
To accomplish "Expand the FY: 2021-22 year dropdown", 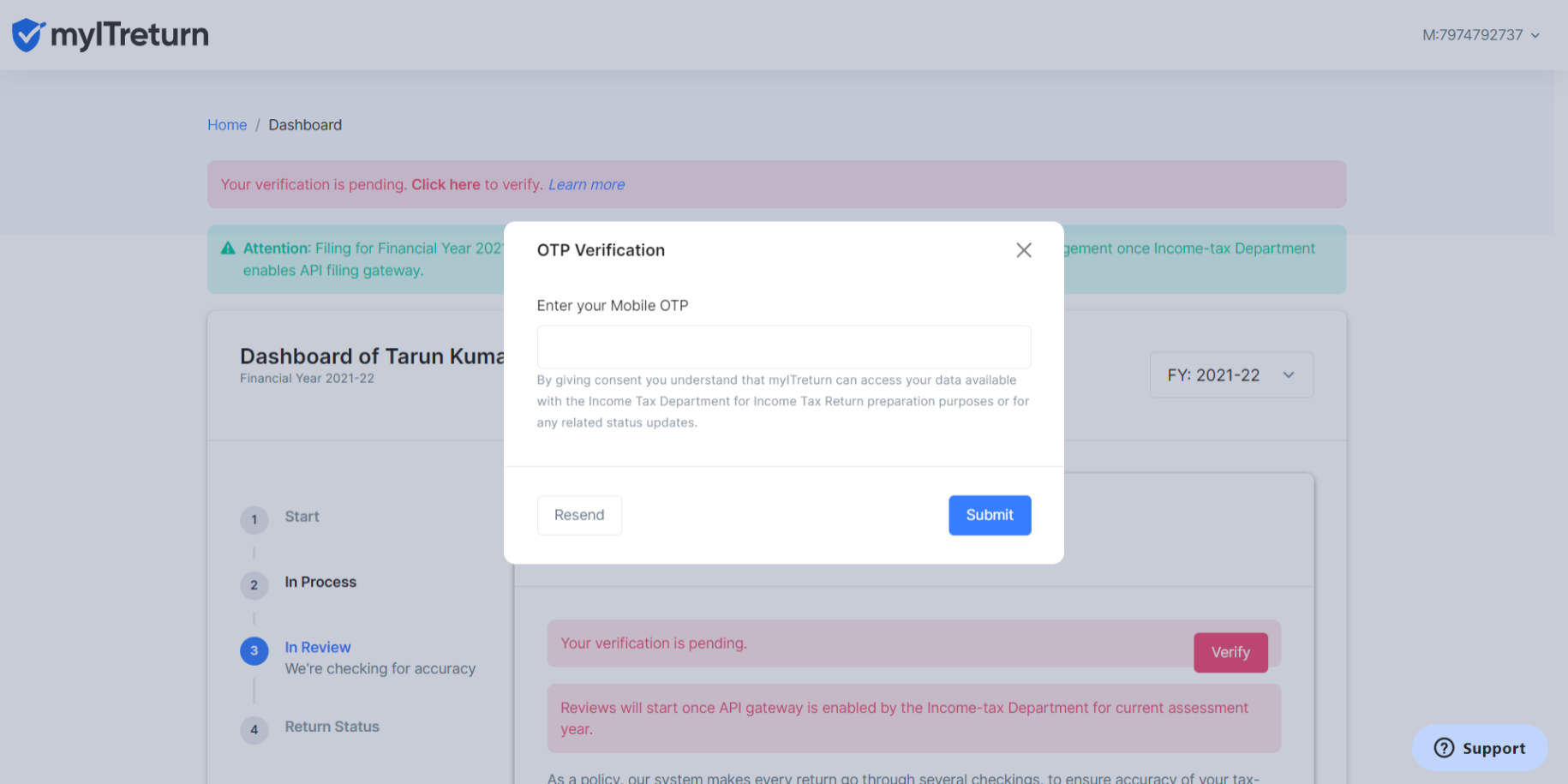I will 1230,375.
